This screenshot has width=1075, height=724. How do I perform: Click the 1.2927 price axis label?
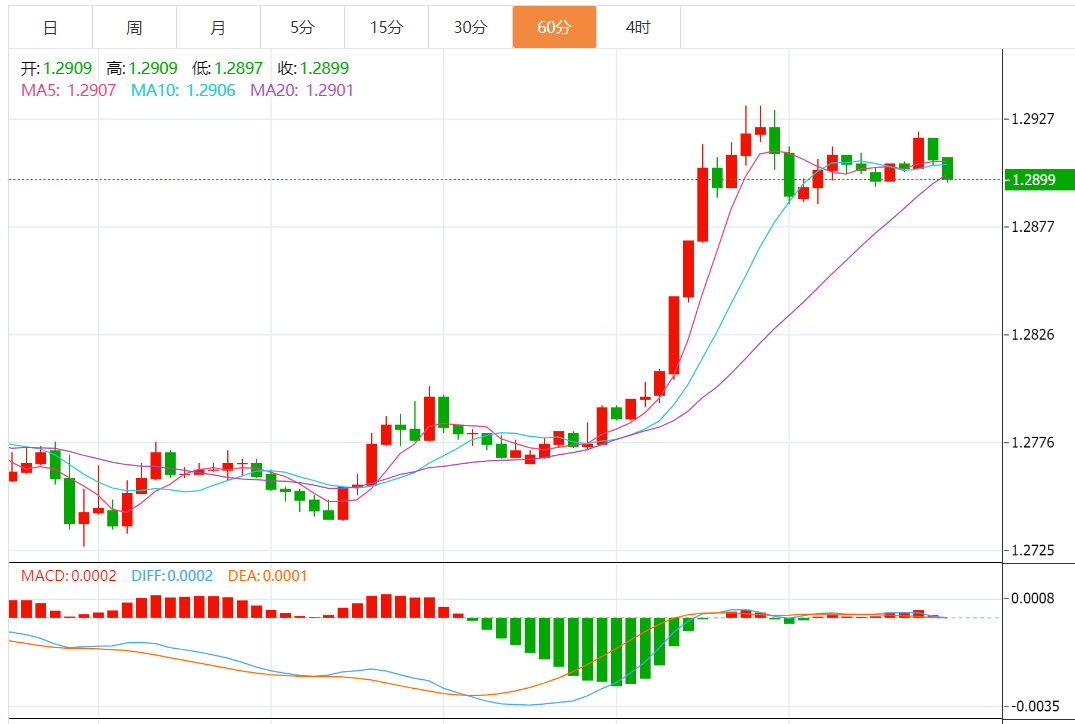pos(1033,119)
